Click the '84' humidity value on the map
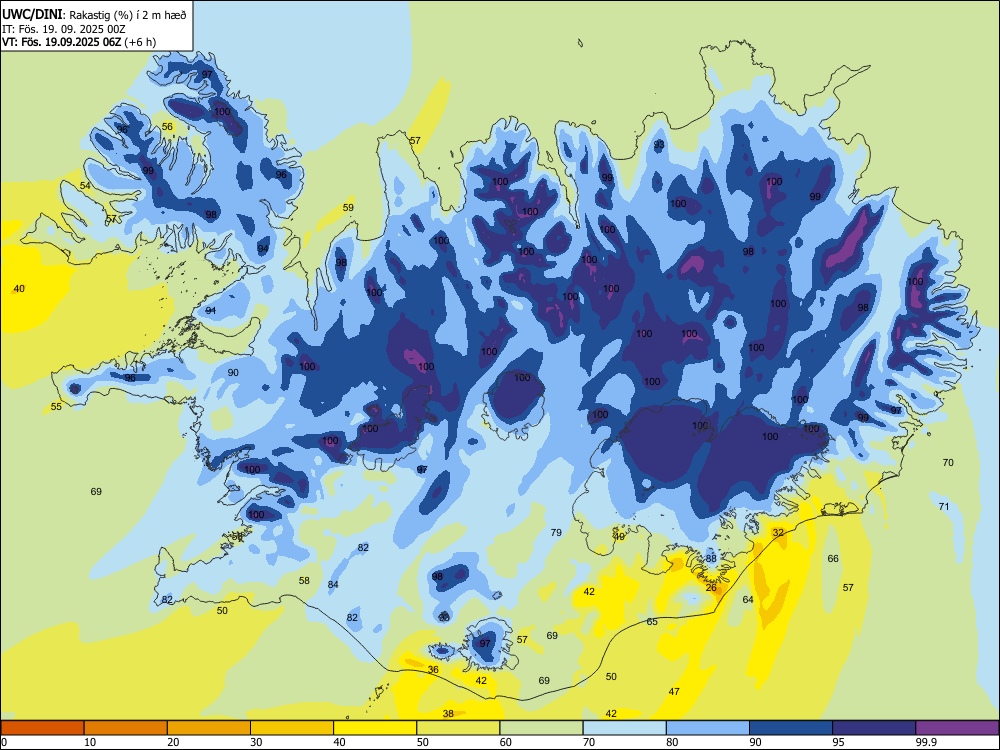 (333, 584)
